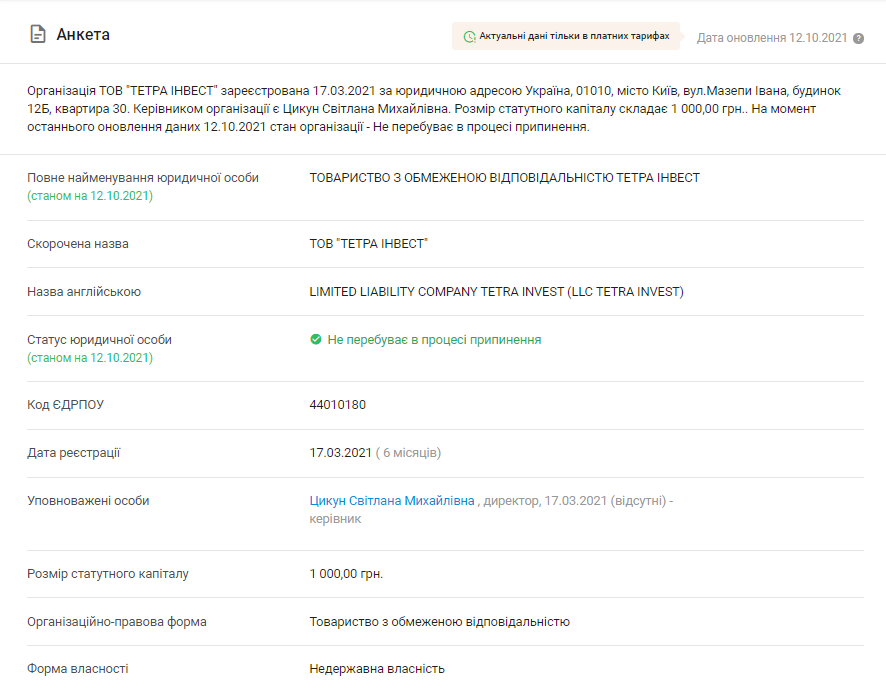Select full name ТОВАРИСТВО З ОБМЕЖЕНОЮ ВІДПОВІДАЛЬНІСТЮ ТЕТРА ІНВЕСТ

click(x=504, y=178)
